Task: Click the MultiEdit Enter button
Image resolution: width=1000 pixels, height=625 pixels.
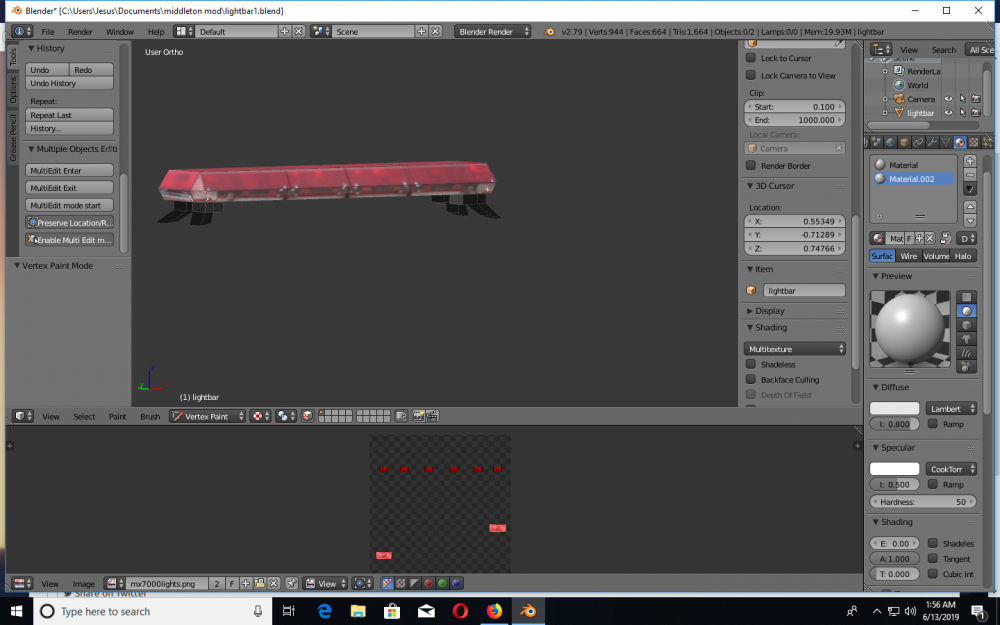Action: click(70, 170)
